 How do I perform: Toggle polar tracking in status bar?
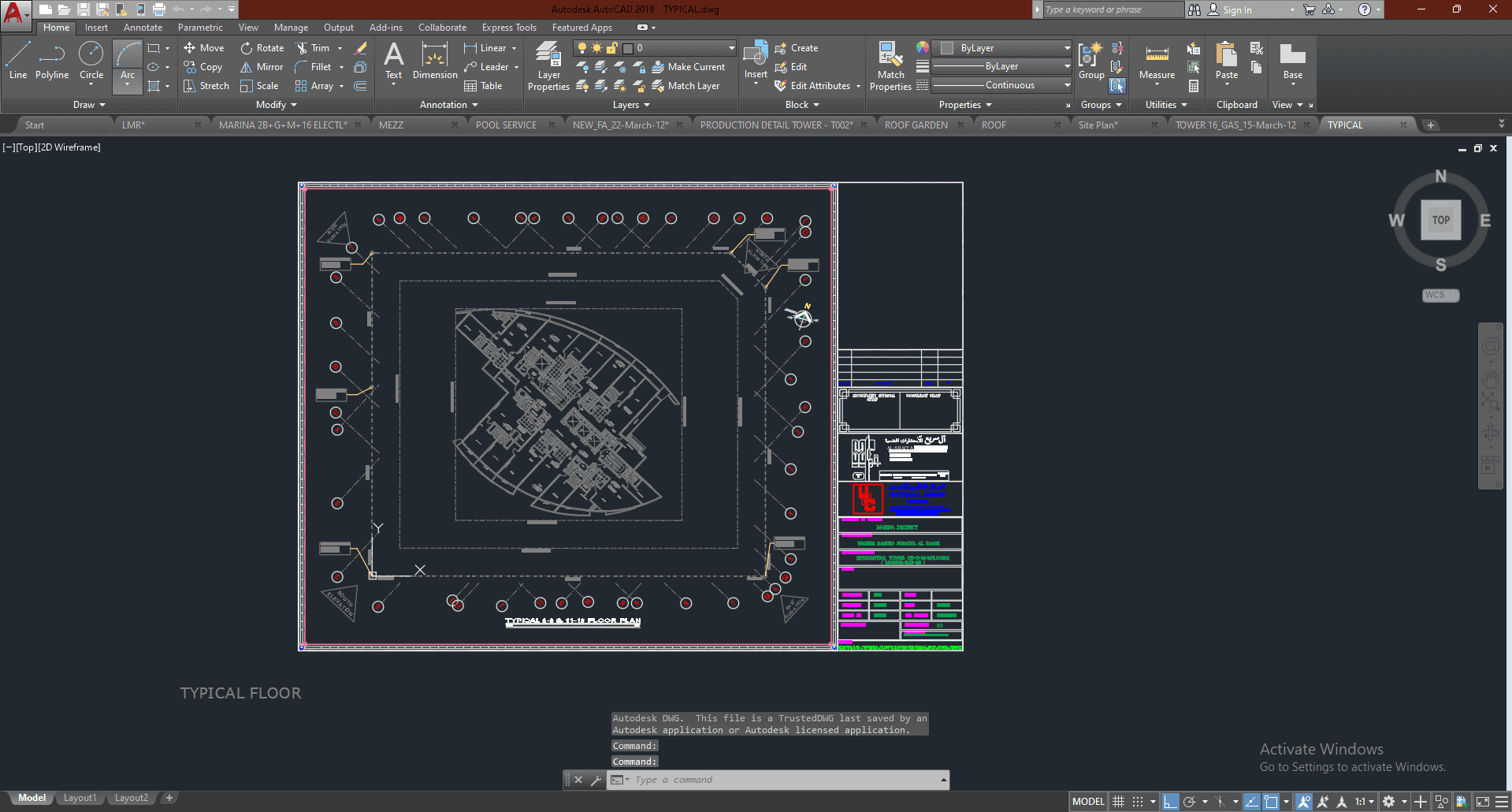pyautogui.click(x=1190, y=802)
